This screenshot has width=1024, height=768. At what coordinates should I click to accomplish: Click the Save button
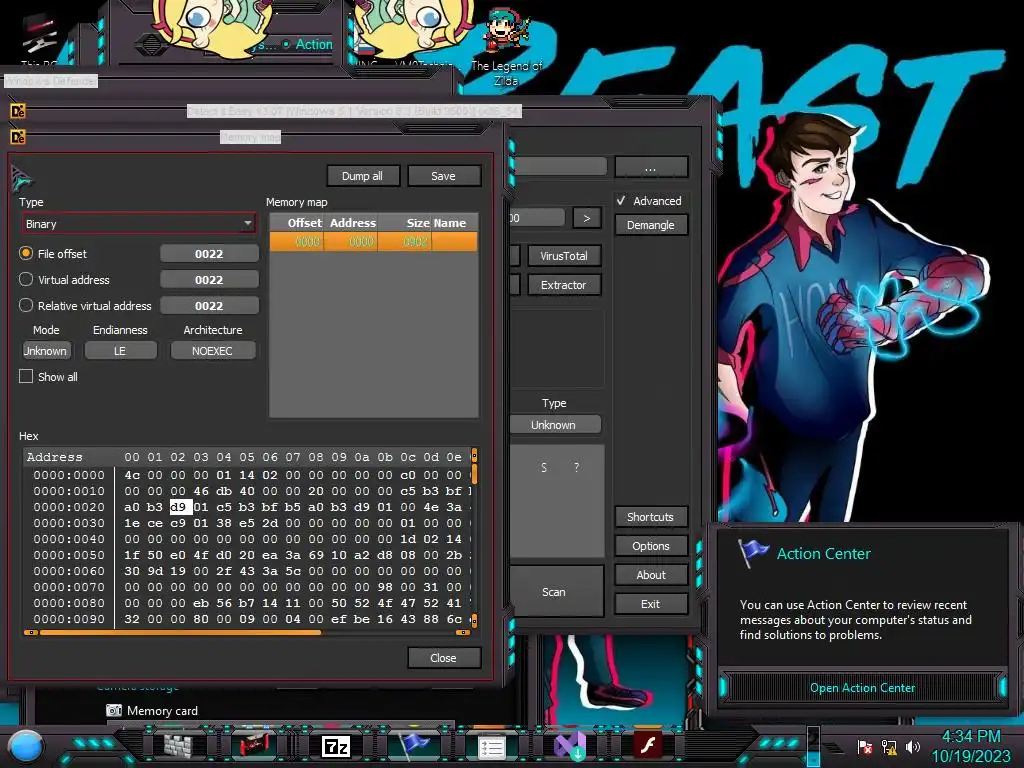[443, 176]
